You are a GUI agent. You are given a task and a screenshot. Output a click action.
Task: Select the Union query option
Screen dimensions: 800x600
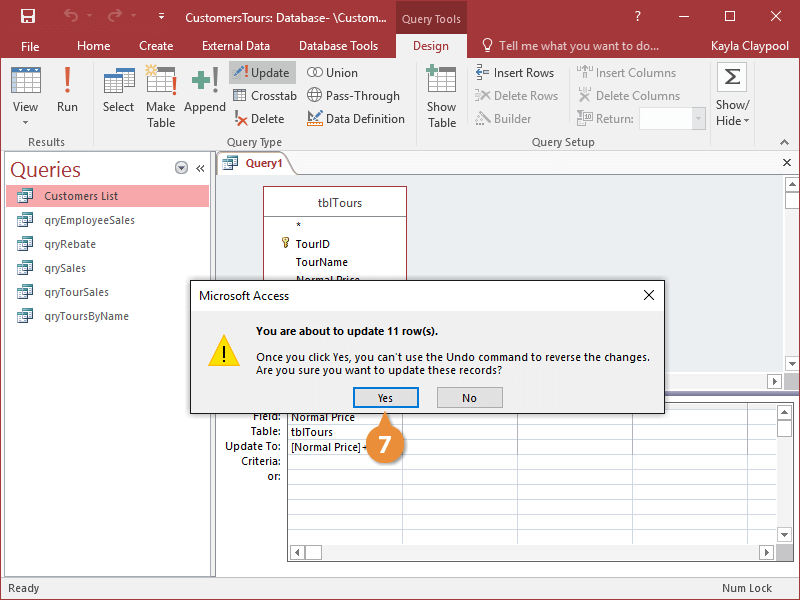(332, 73)
